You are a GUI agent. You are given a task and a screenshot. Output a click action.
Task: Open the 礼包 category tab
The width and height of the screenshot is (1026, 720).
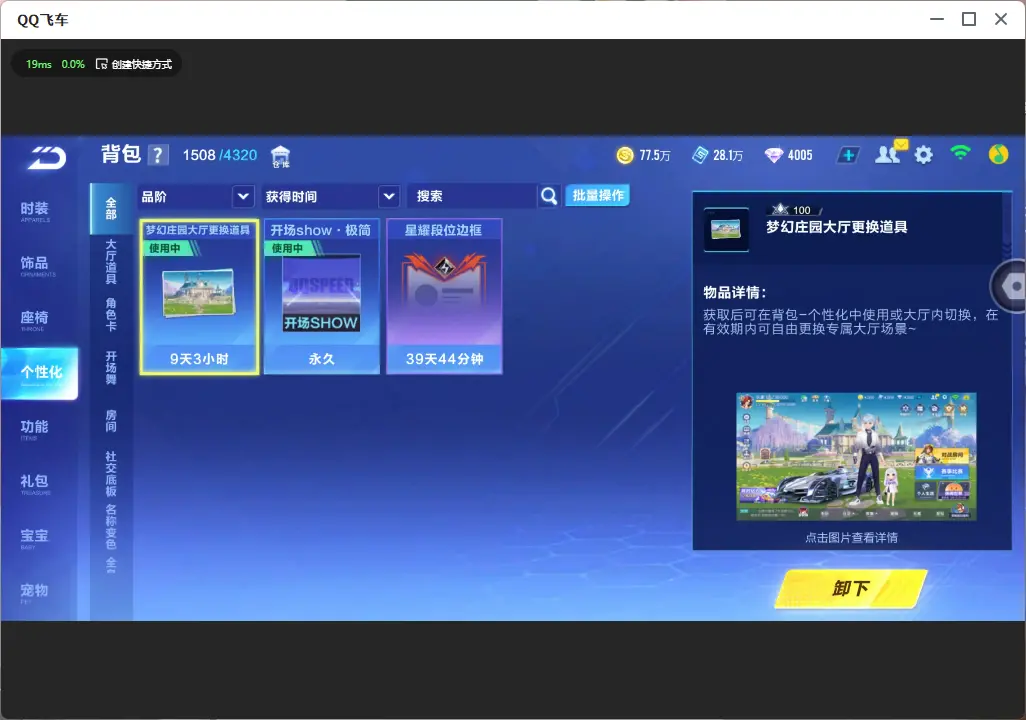coord(35,483)
